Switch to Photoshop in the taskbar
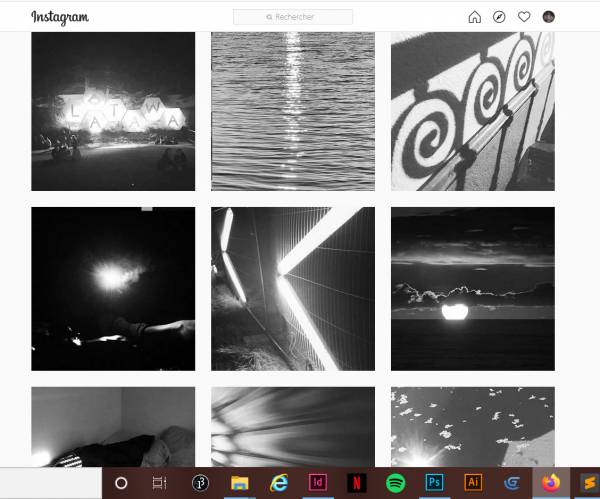The width and height of the screenshot is (600, 499). click(x=434, y=483)
